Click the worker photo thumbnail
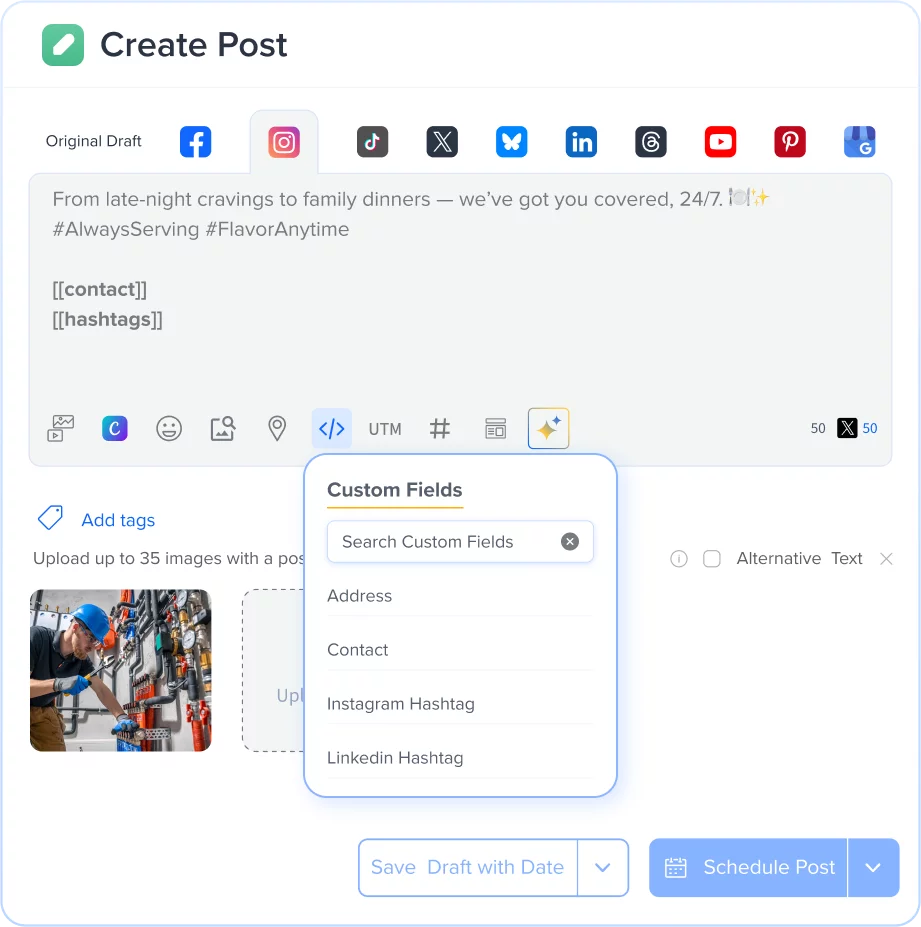The height and width of the screenshot is (927, 921). pos(120,670)
